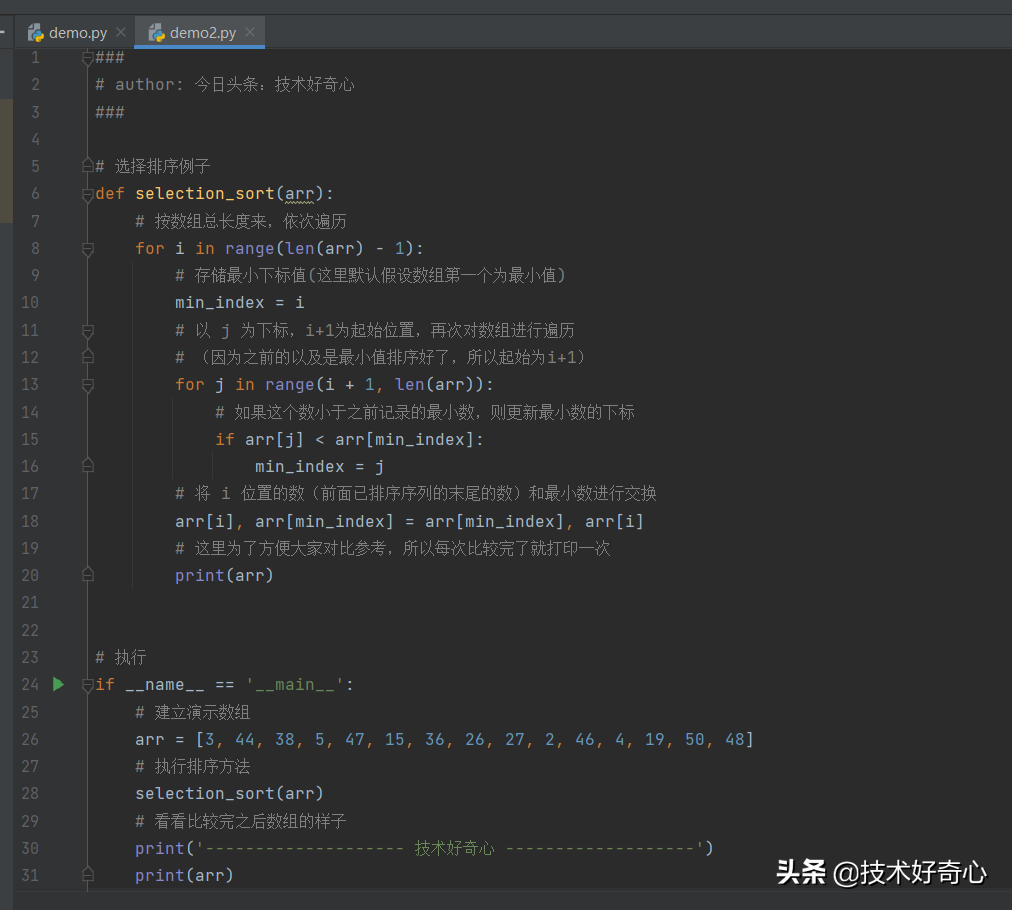Close the demo2.py tab
The height and width of the screenshot is (910, 1012).
pos(250,32)
